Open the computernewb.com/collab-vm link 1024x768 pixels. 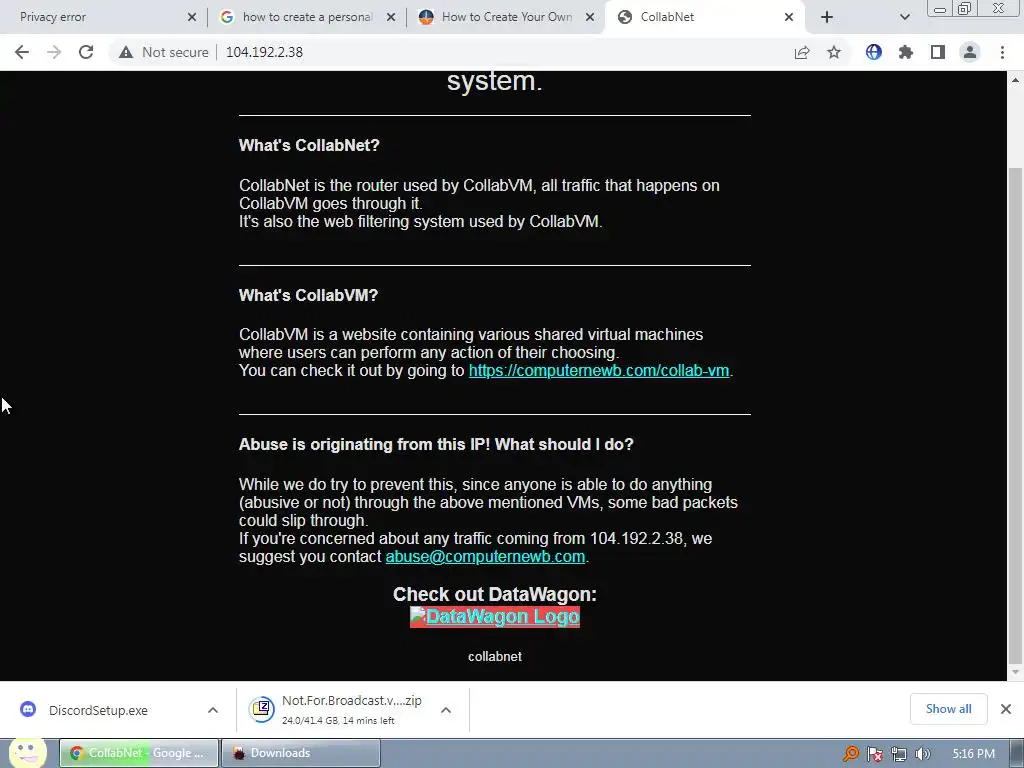click(599, 370)
